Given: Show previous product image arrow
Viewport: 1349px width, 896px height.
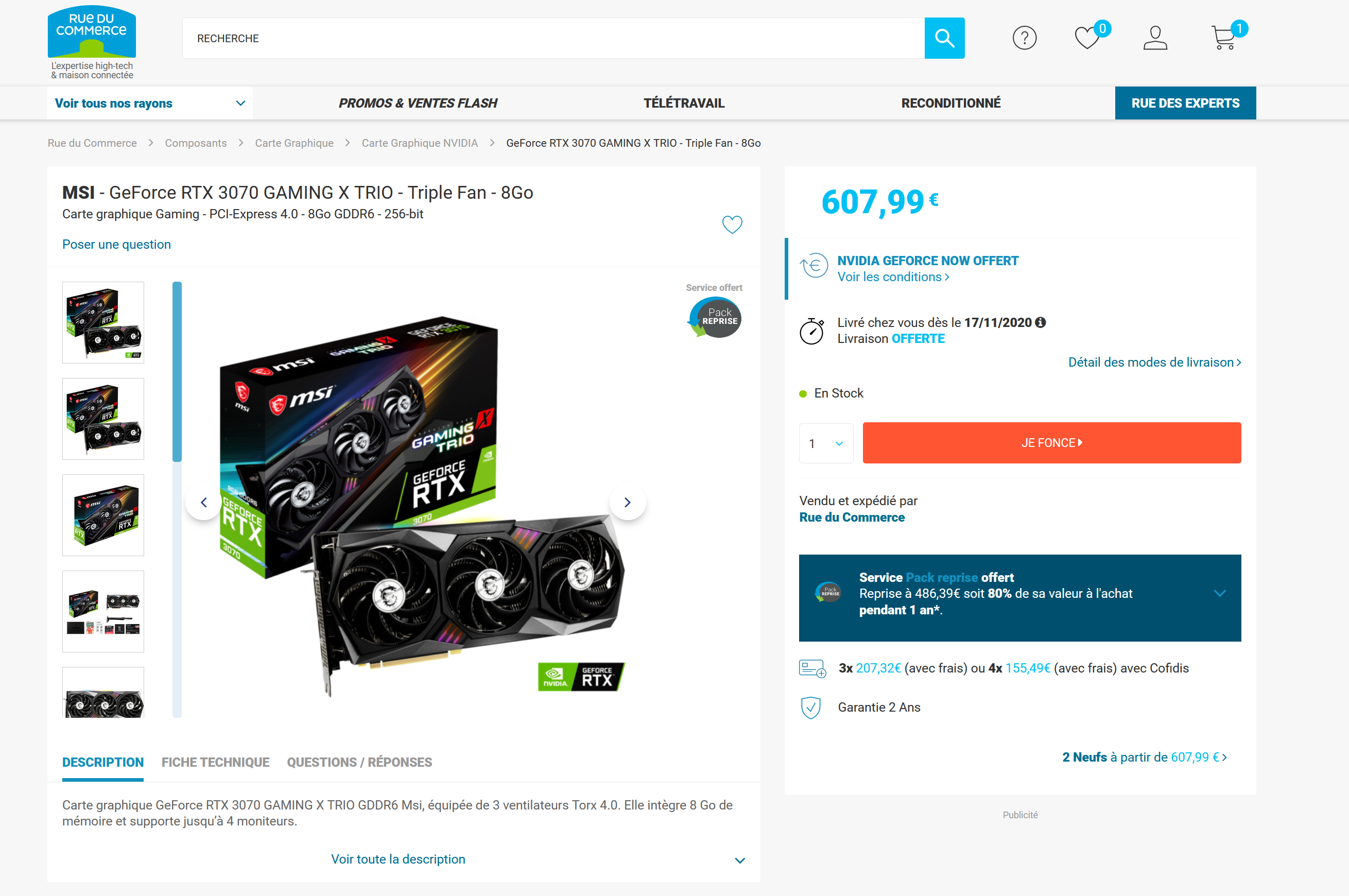Looking at the screenshot, I should (203, 502).
